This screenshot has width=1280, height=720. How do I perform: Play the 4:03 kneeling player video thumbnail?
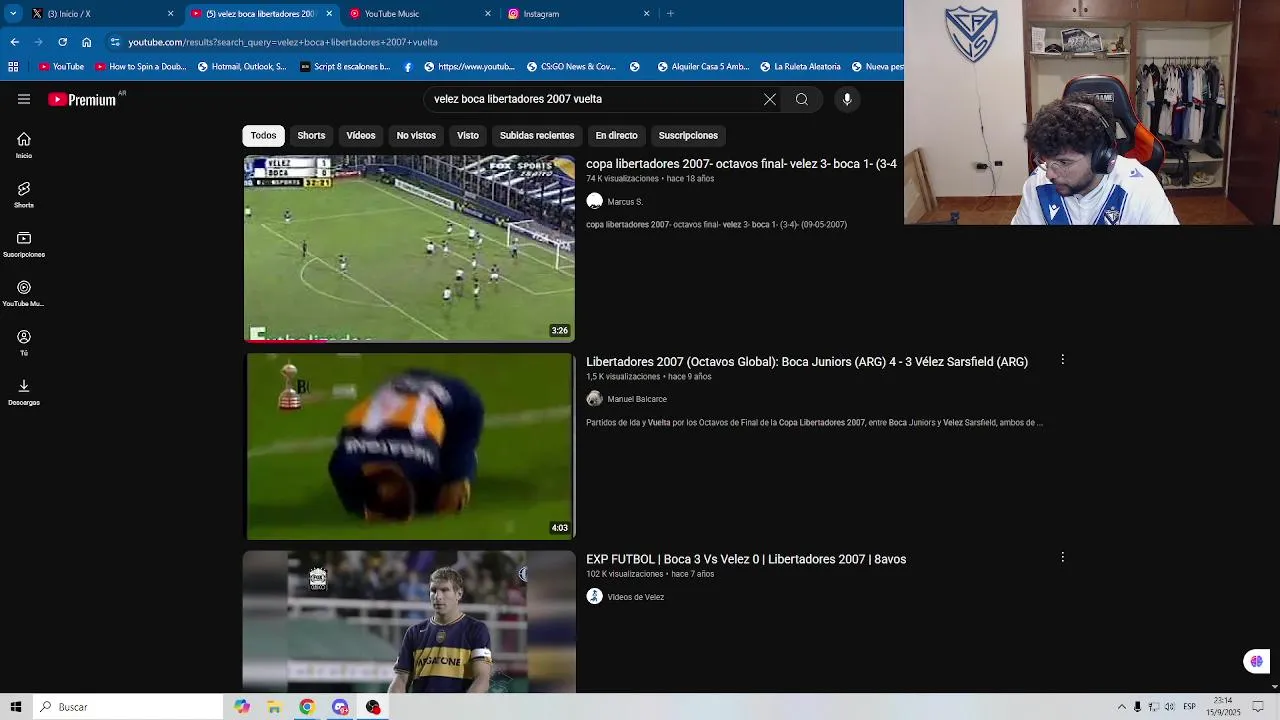click(x=409, y=446)
